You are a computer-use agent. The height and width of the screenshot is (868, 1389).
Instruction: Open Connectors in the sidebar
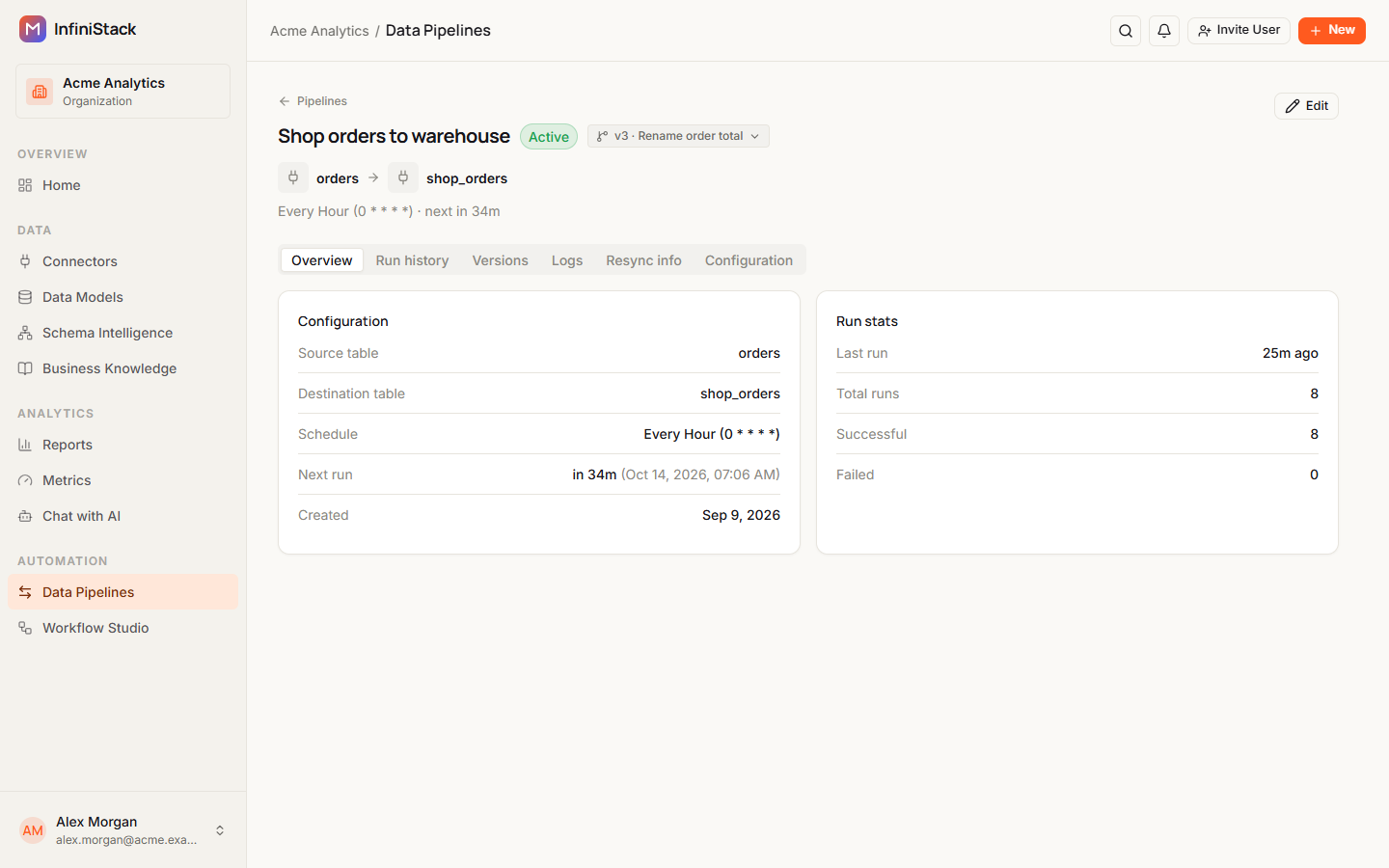(123, 261)
